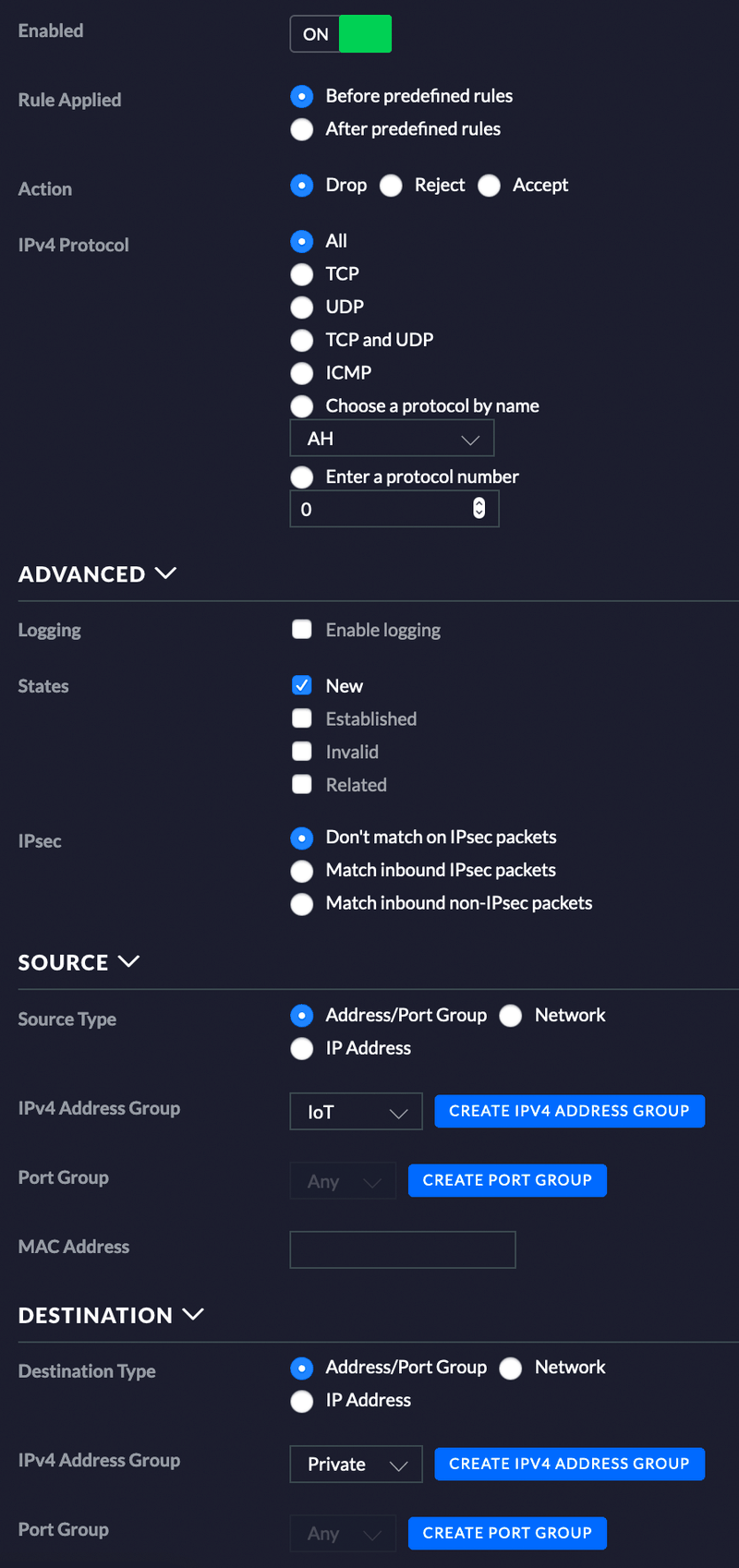The image size is (739, 1568).
Task: Choose the Accept action
Action: 490,186
